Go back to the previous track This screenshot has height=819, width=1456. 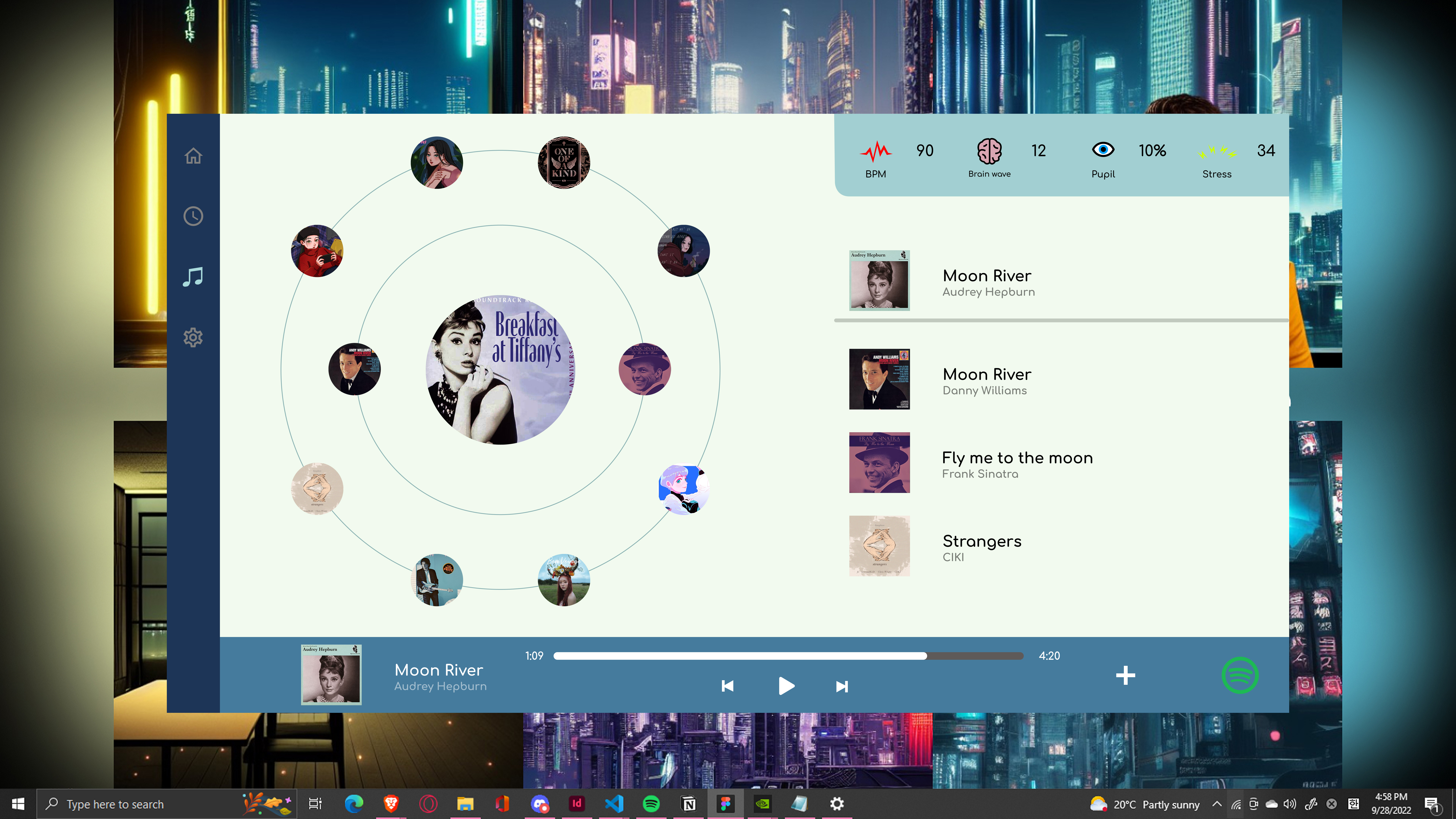(728, 686)
